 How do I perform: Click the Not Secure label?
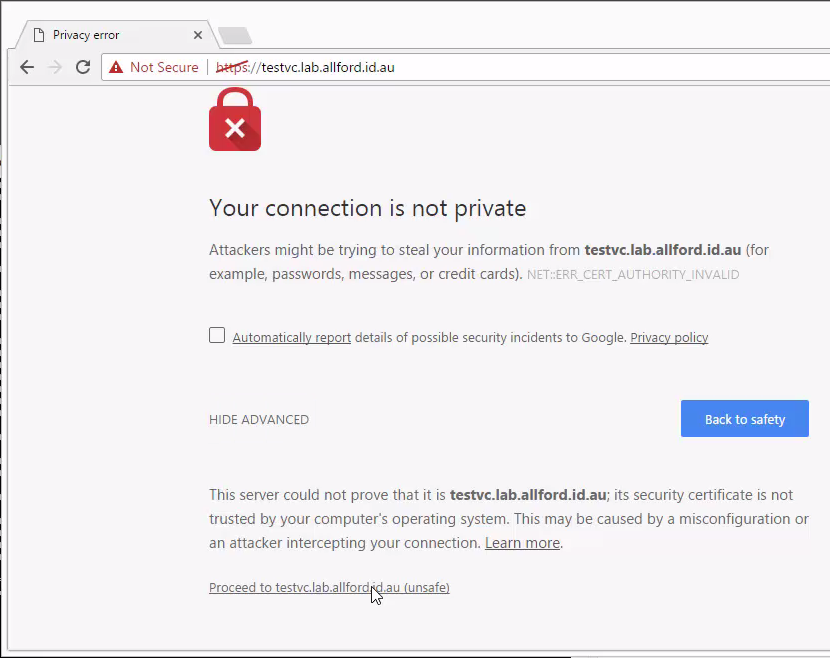coord(164,67)
